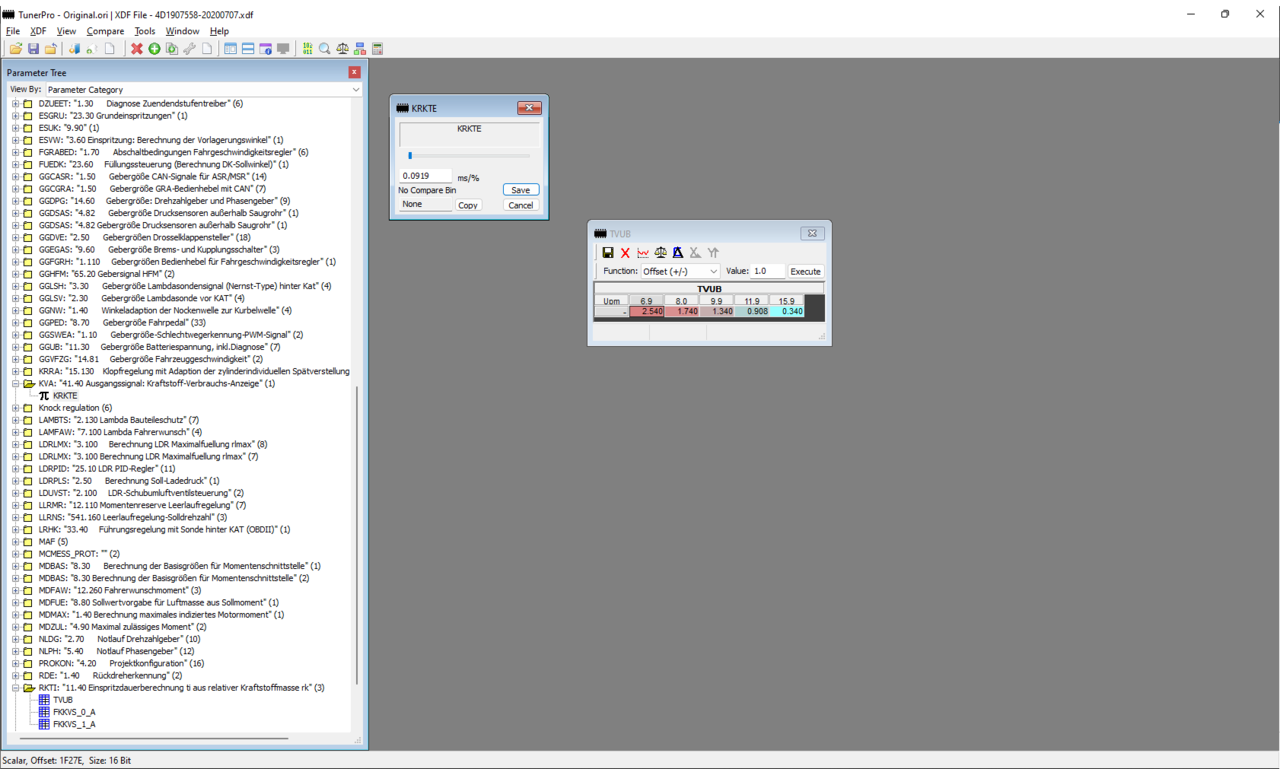Click the Save button in KRKTE dialog
1280x769 pixels.
(520, 190)
